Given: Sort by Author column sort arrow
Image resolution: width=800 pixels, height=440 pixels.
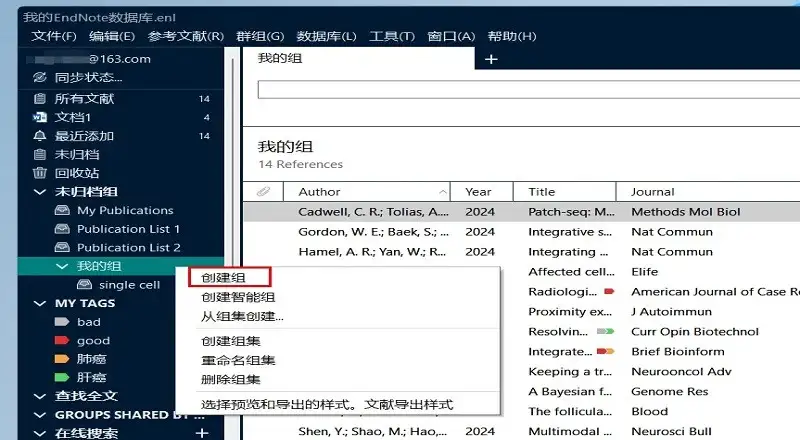Looking at the screenshot, I should 442,192.
